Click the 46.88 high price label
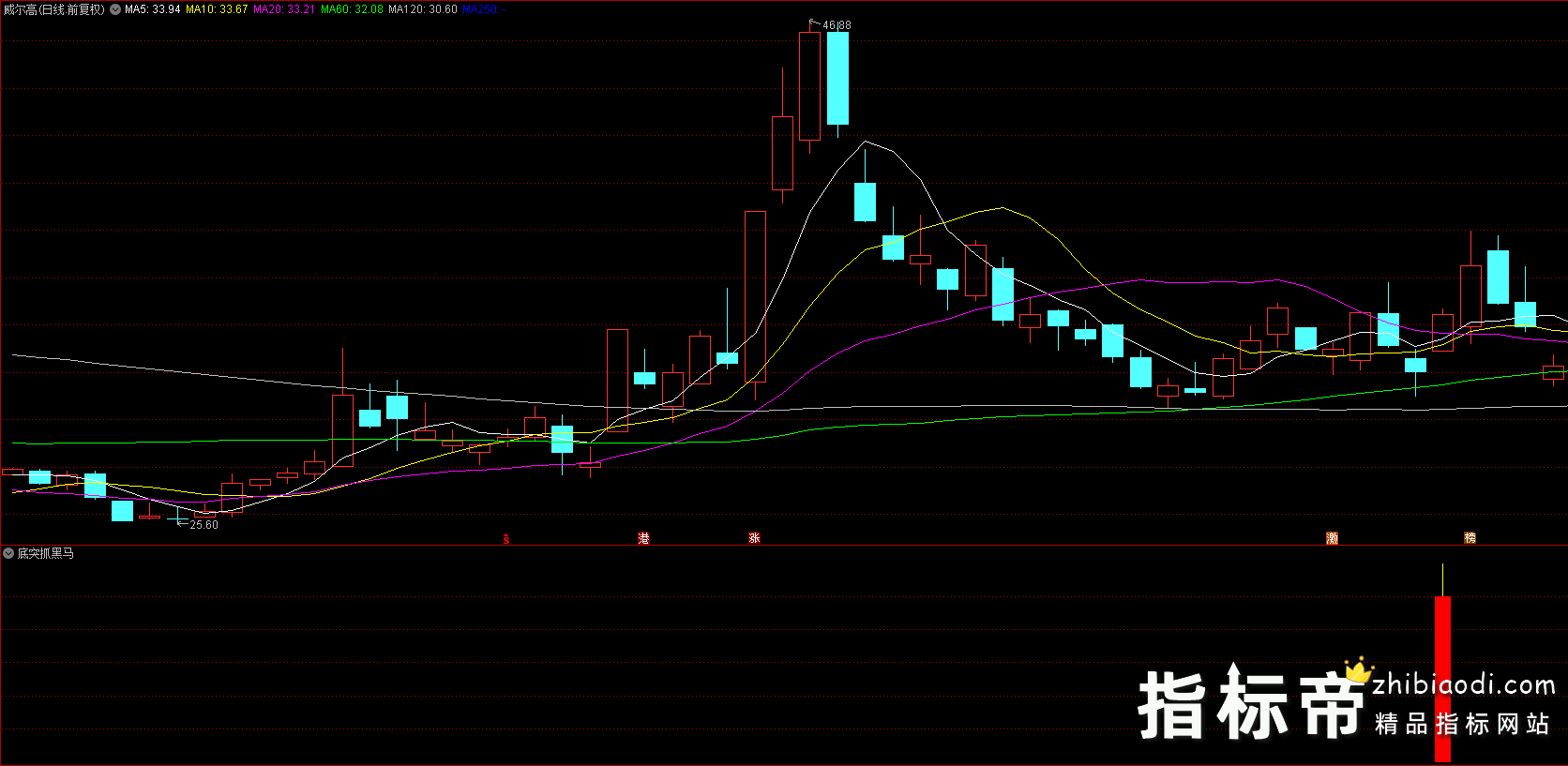 [x=837, y=25]
